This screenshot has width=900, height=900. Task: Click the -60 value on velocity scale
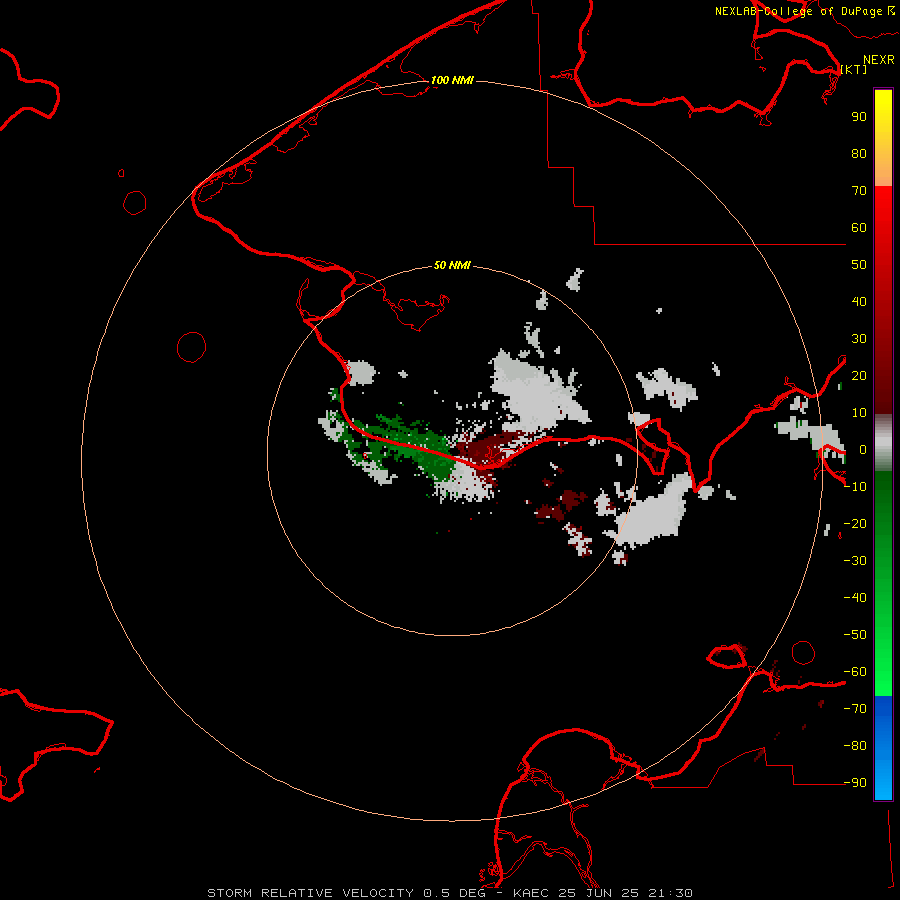[x=855, y=672]
